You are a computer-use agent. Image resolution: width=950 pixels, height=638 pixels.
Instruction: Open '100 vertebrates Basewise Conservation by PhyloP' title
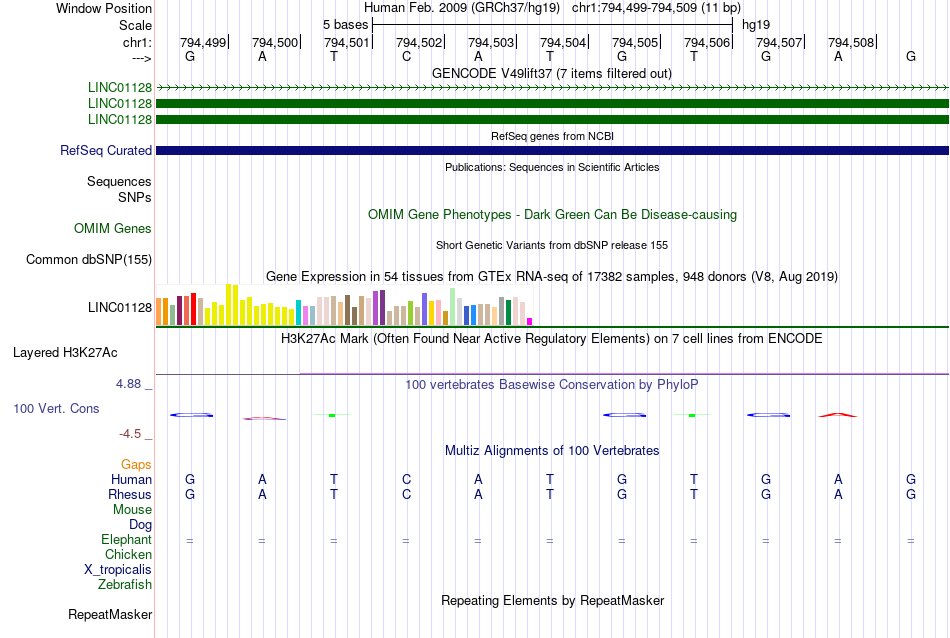(x=552, y=384)
